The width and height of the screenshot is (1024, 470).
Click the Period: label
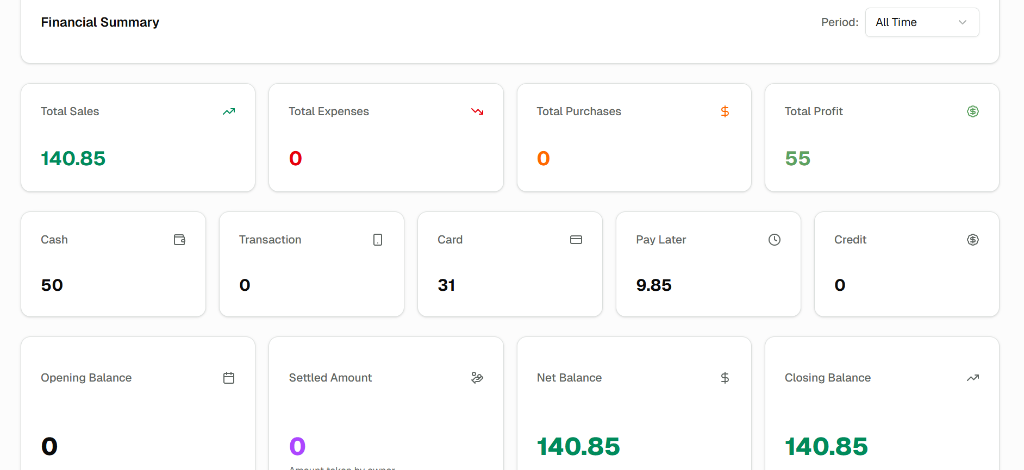point(840,22)
